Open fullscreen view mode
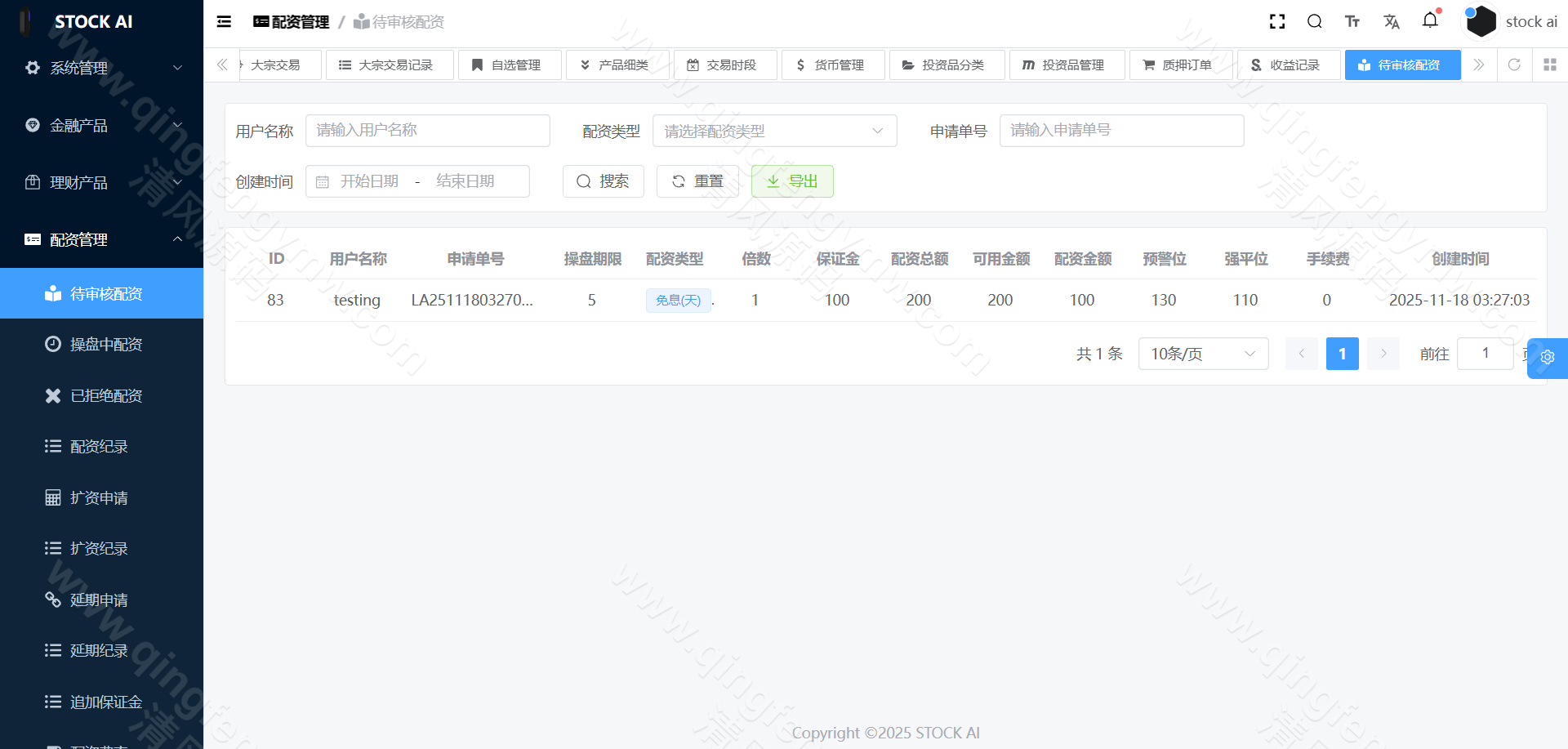The image size is (1568, 749). [x=1276, y=21]
